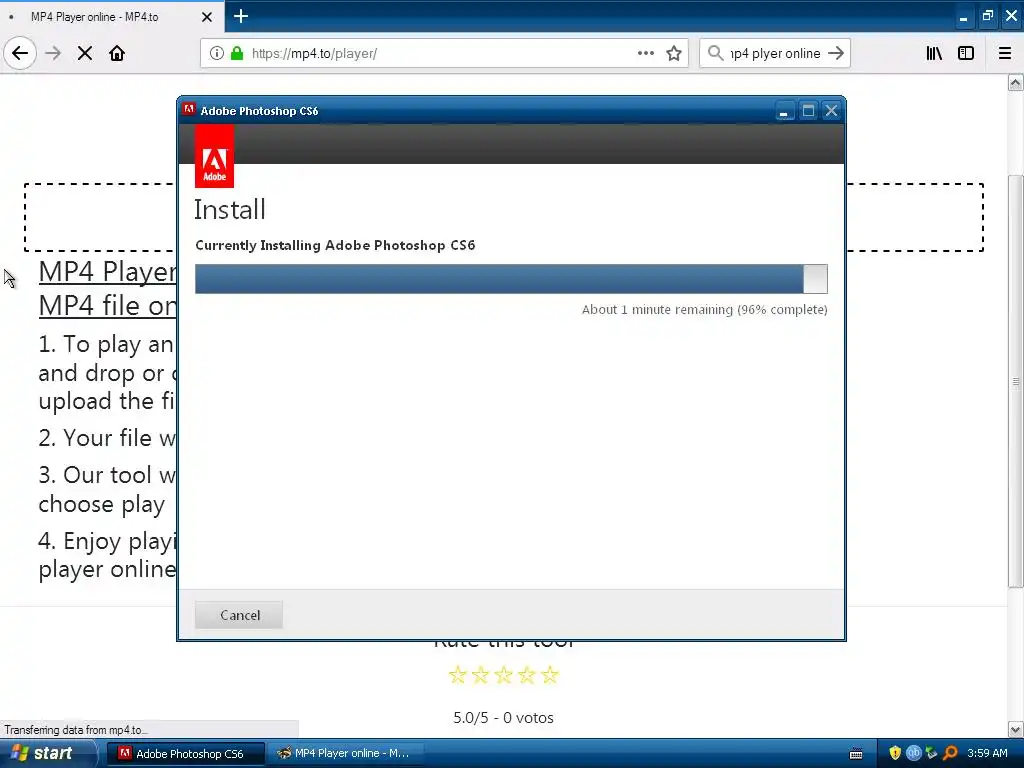Click the second rating star
This screenshot has width=1024, height=768.
coord(481,675)
